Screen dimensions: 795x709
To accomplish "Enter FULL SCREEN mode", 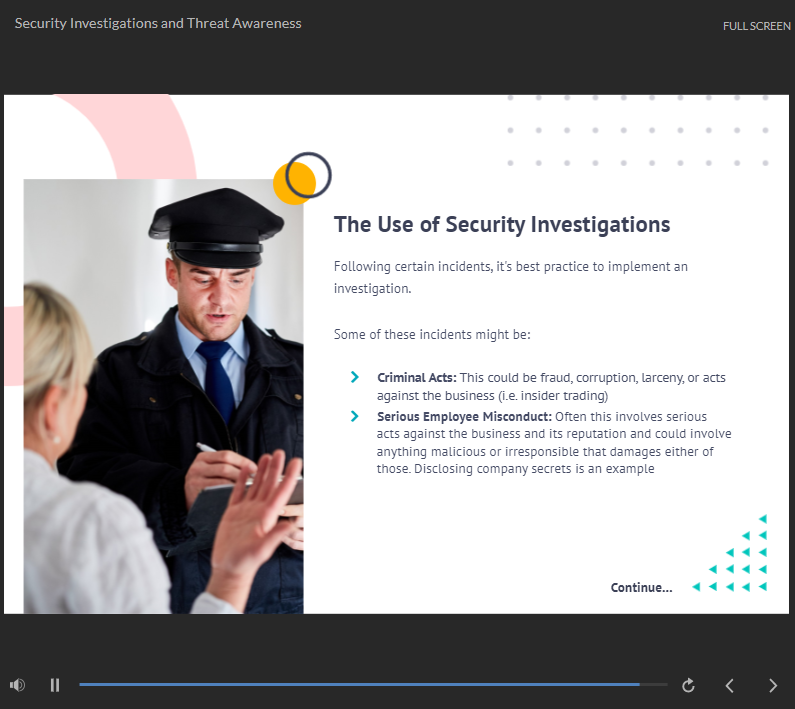I will click(756, 26).
